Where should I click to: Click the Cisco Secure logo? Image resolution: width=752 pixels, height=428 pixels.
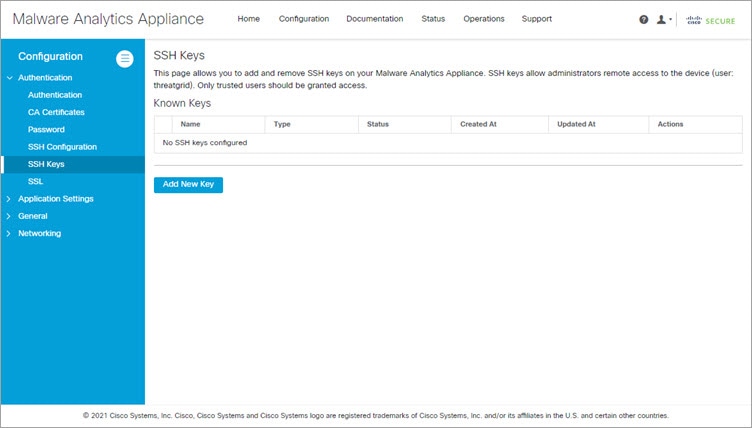click(x=710, y=20)
